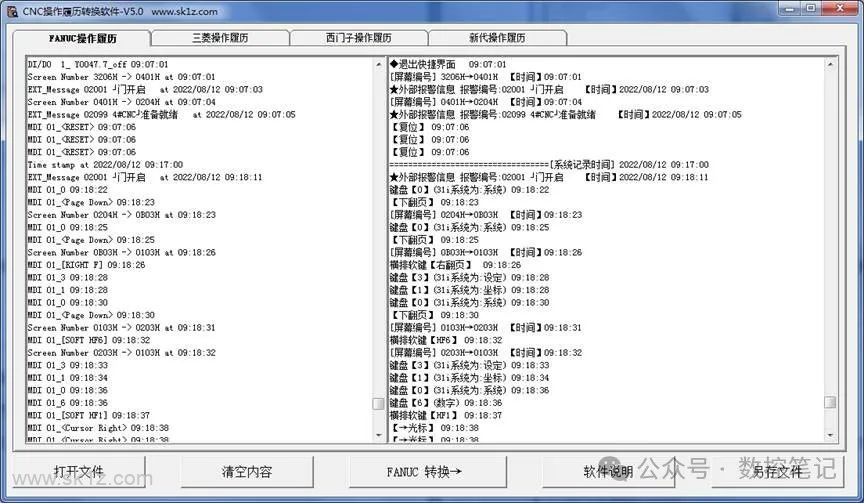
Task: Click right pane scrollbar down arrow
Action: tap(830, 435)
